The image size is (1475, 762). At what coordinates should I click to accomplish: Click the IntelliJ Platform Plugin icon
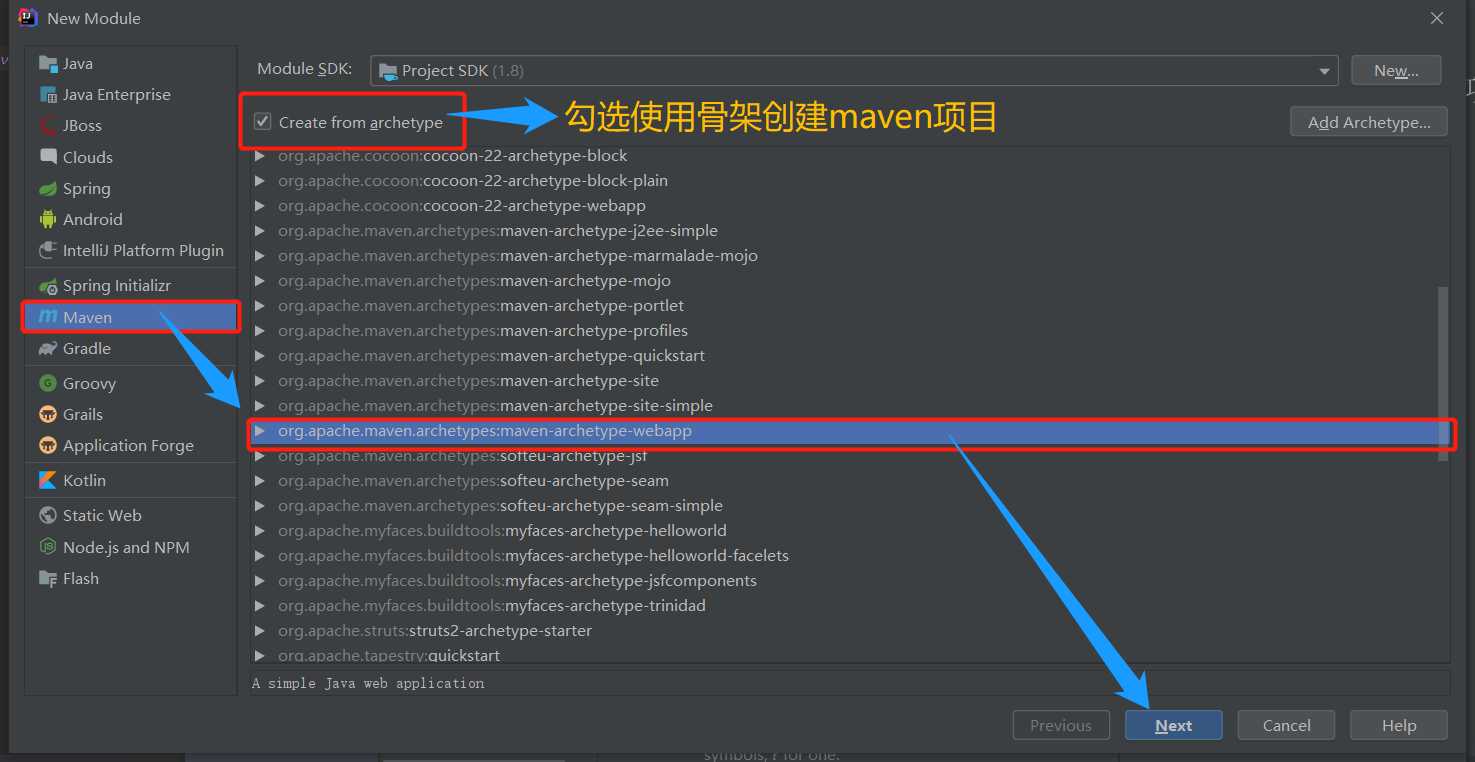pyautogui.click(x=48, y=251)
